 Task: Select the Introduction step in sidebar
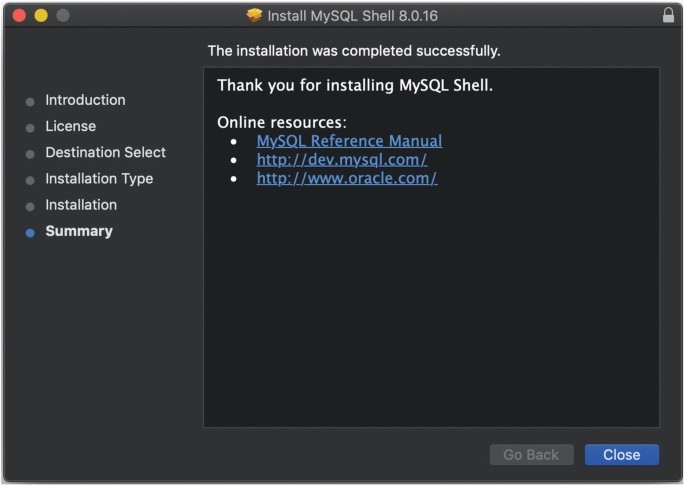85,100
